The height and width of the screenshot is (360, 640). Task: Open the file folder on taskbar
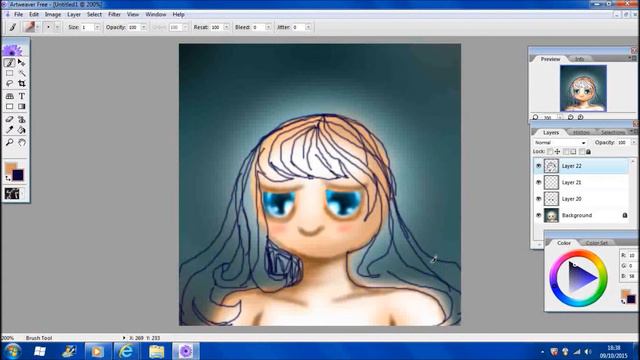click(x=156, y=351)
